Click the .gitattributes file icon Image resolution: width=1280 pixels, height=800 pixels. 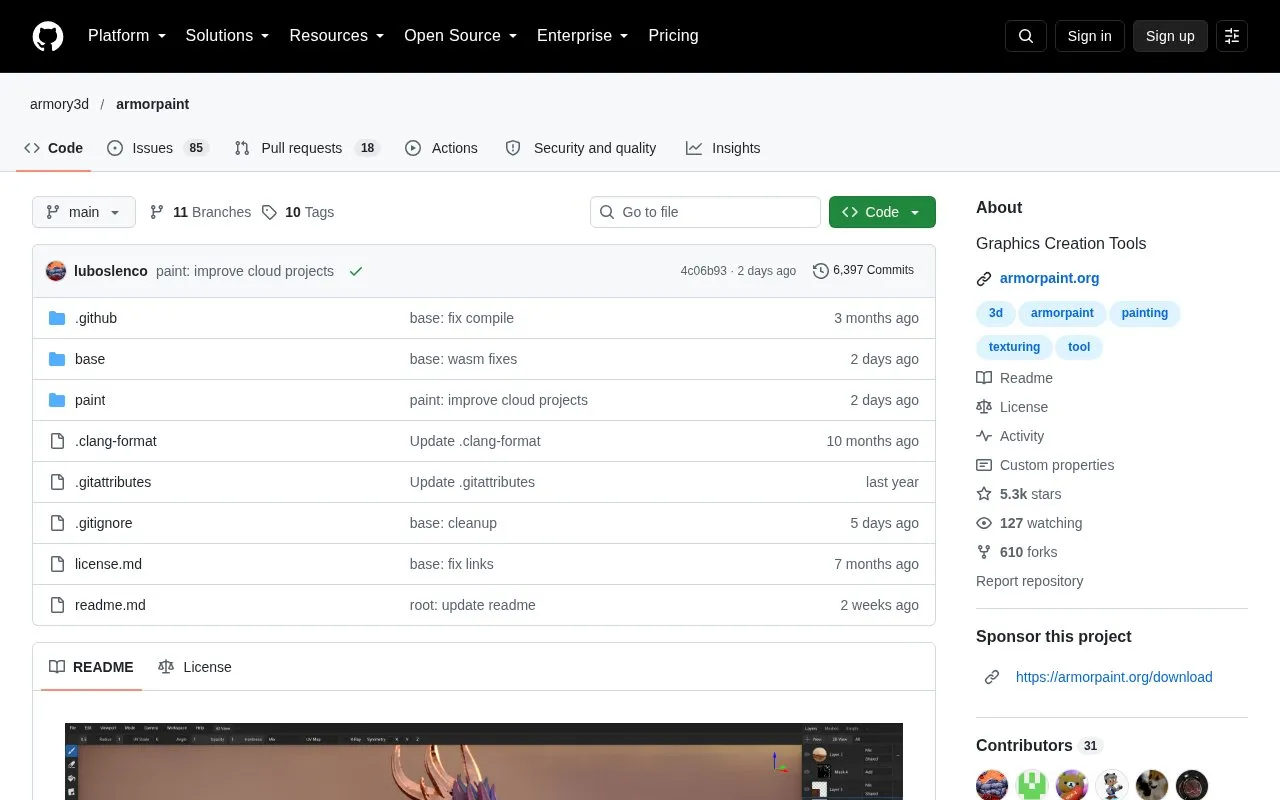click(57, 482)
